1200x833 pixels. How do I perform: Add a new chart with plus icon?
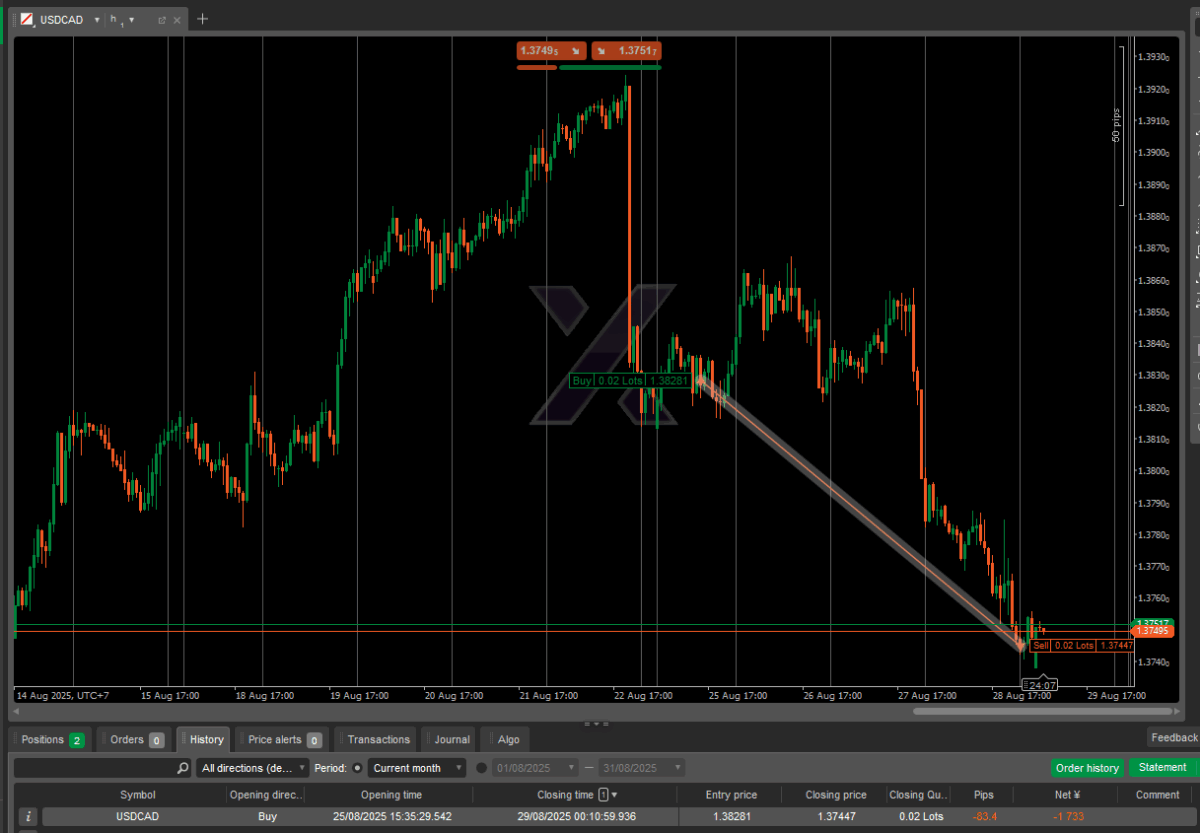tap(202, 19)
